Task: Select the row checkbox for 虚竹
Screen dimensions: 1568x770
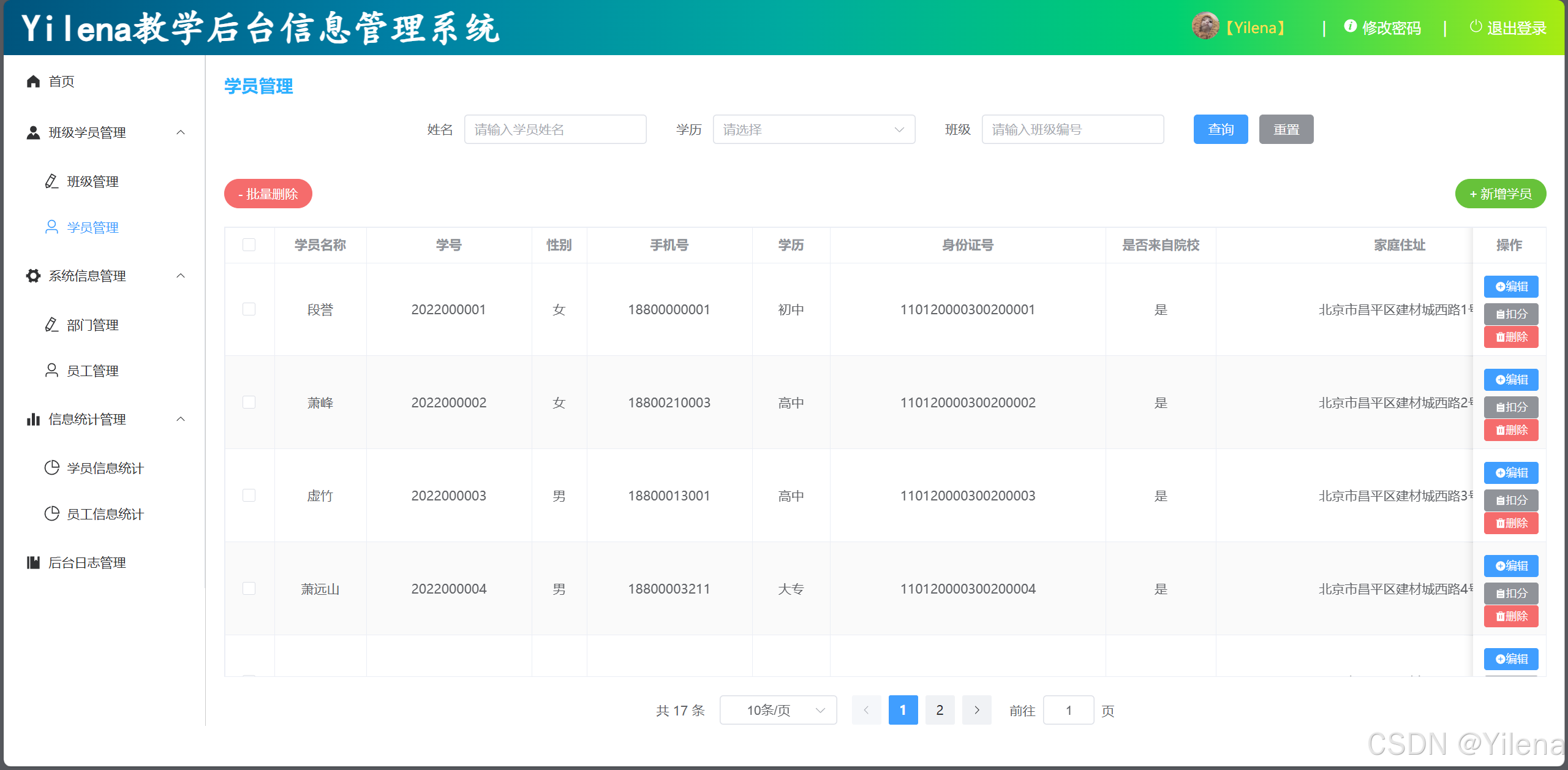Action: pos(249,496)
